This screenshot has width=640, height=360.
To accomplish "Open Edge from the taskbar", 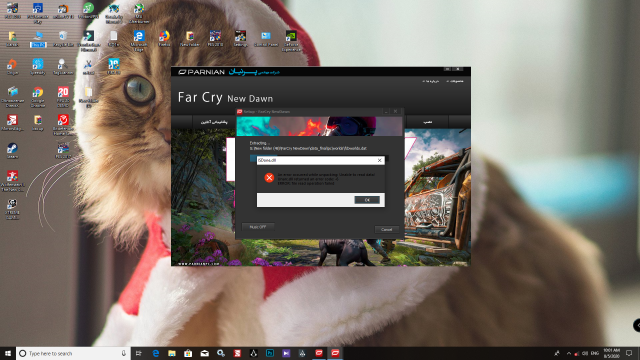I will [156, 353].
